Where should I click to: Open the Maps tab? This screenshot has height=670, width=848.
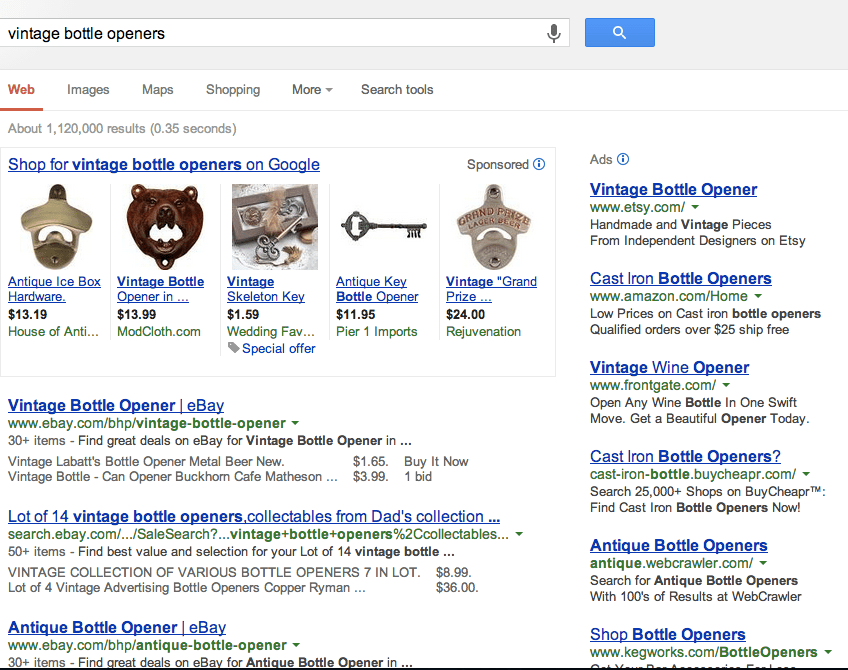point(157,89)
